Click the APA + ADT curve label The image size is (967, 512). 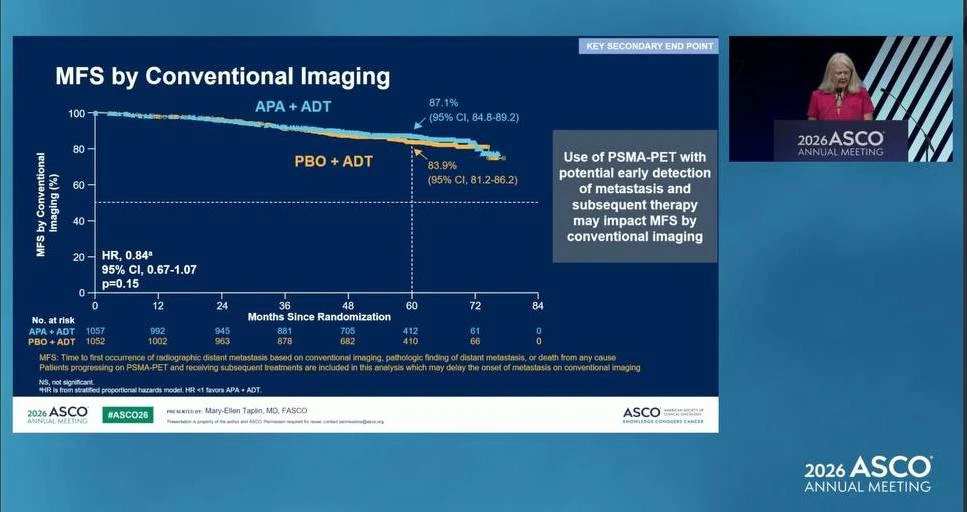293,106
